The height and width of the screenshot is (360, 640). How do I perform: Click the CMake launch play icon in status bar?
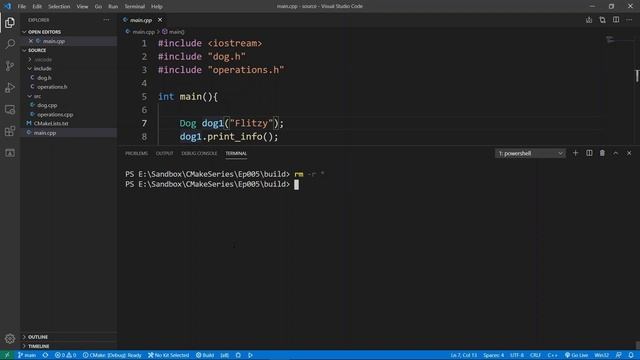click(250, 355)
